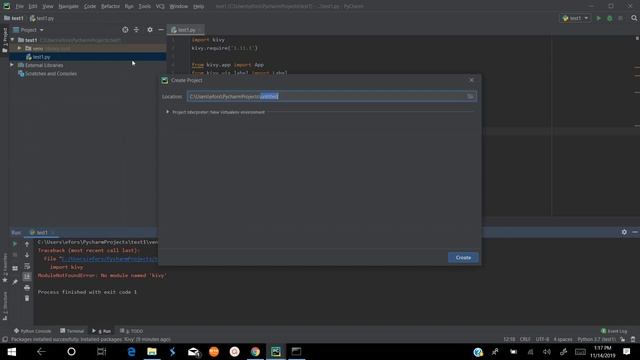Open the Window menu
The height and width of the screenshot is (360, 640).
178,7
